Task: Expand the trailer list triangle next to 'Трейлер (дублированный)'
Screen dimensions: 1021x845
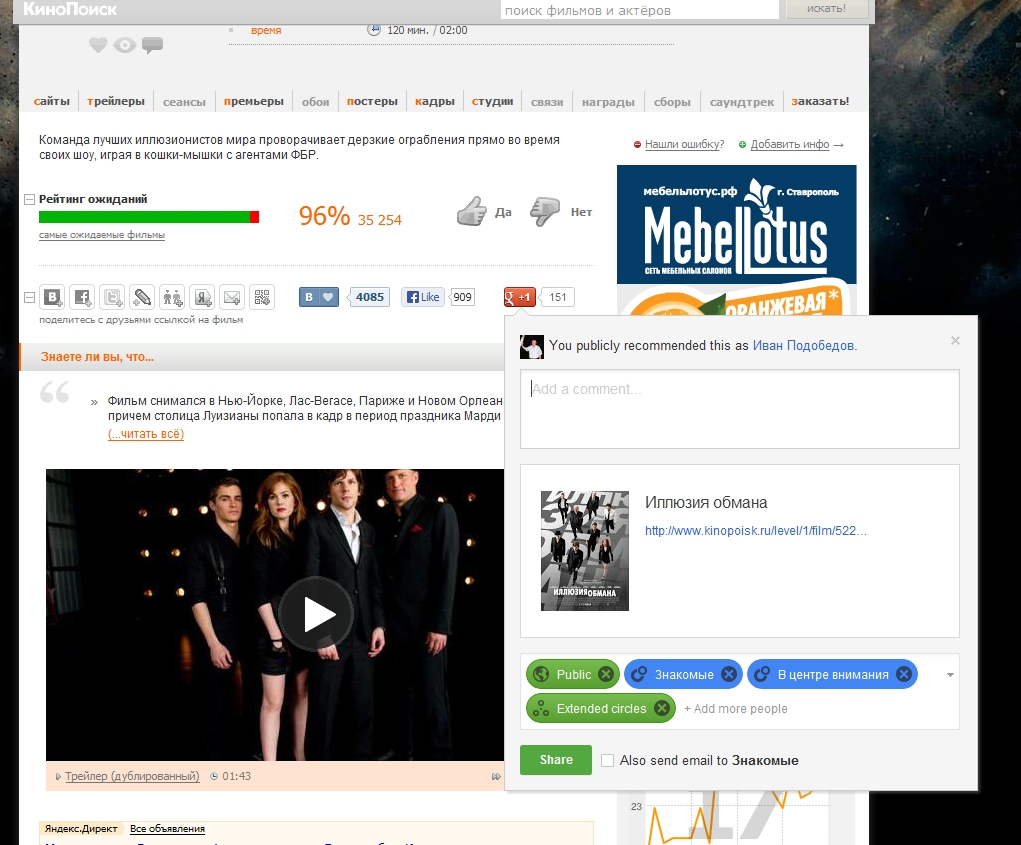Action: point(58,776)
